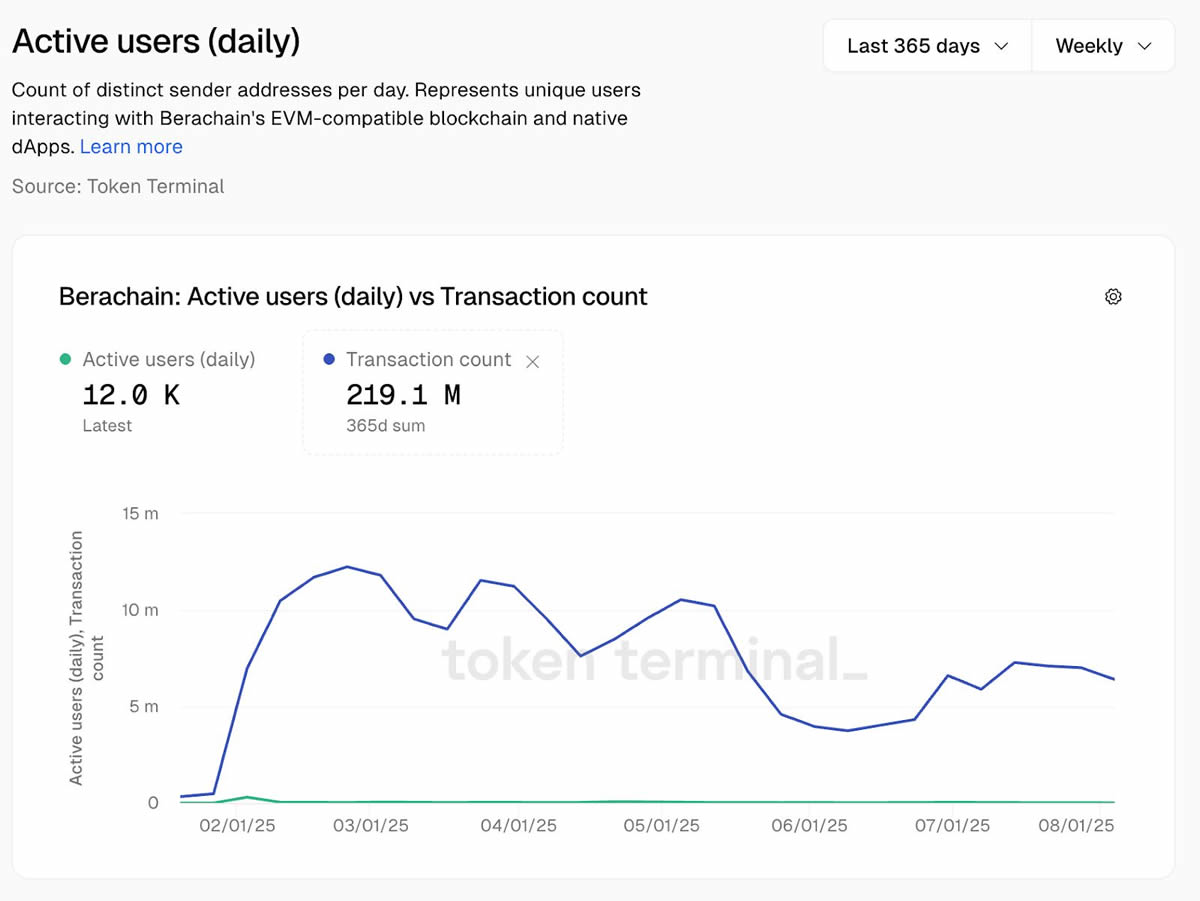Open the chart settings gear icon
The width and height of the screenshot is (1200, 901).
[1113, 297]
